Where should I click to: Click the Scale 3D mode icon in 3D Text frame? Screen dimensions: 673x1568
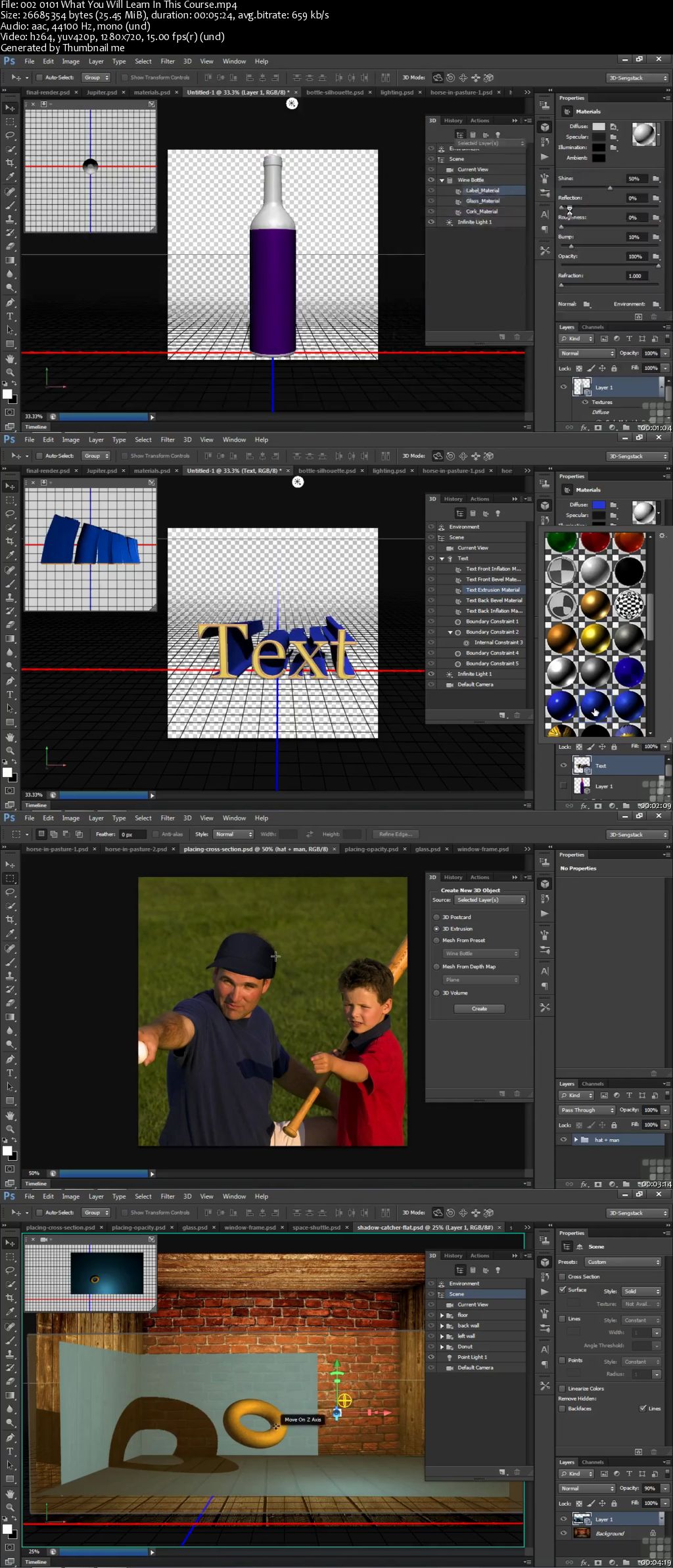click(x=488, y=456)
